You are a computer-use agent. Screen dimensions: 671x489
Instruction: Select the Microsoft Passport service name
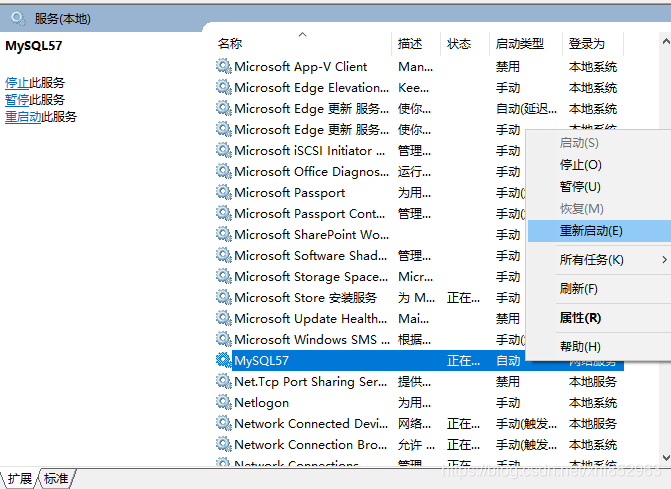289,192
